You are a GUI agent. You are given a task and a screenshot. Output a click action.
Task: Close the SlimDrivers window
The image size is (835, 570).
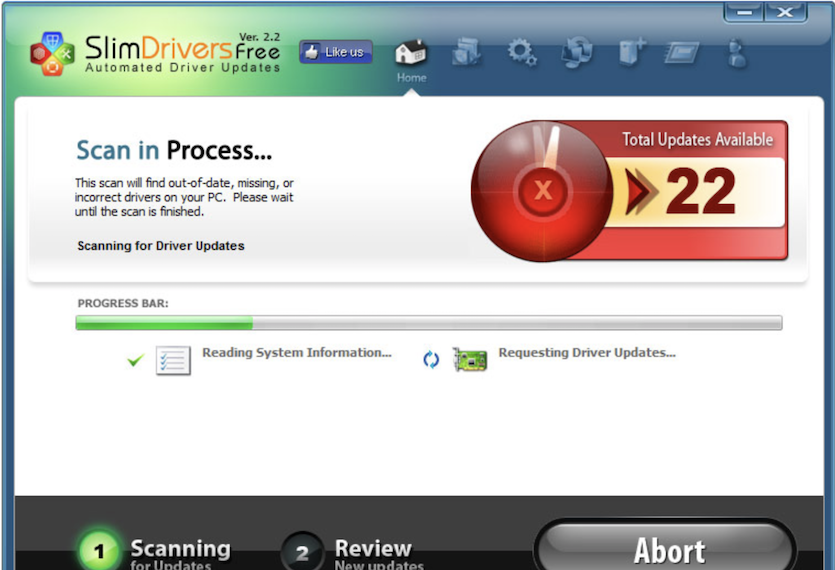pyautogui.click(x=785, y=12)
